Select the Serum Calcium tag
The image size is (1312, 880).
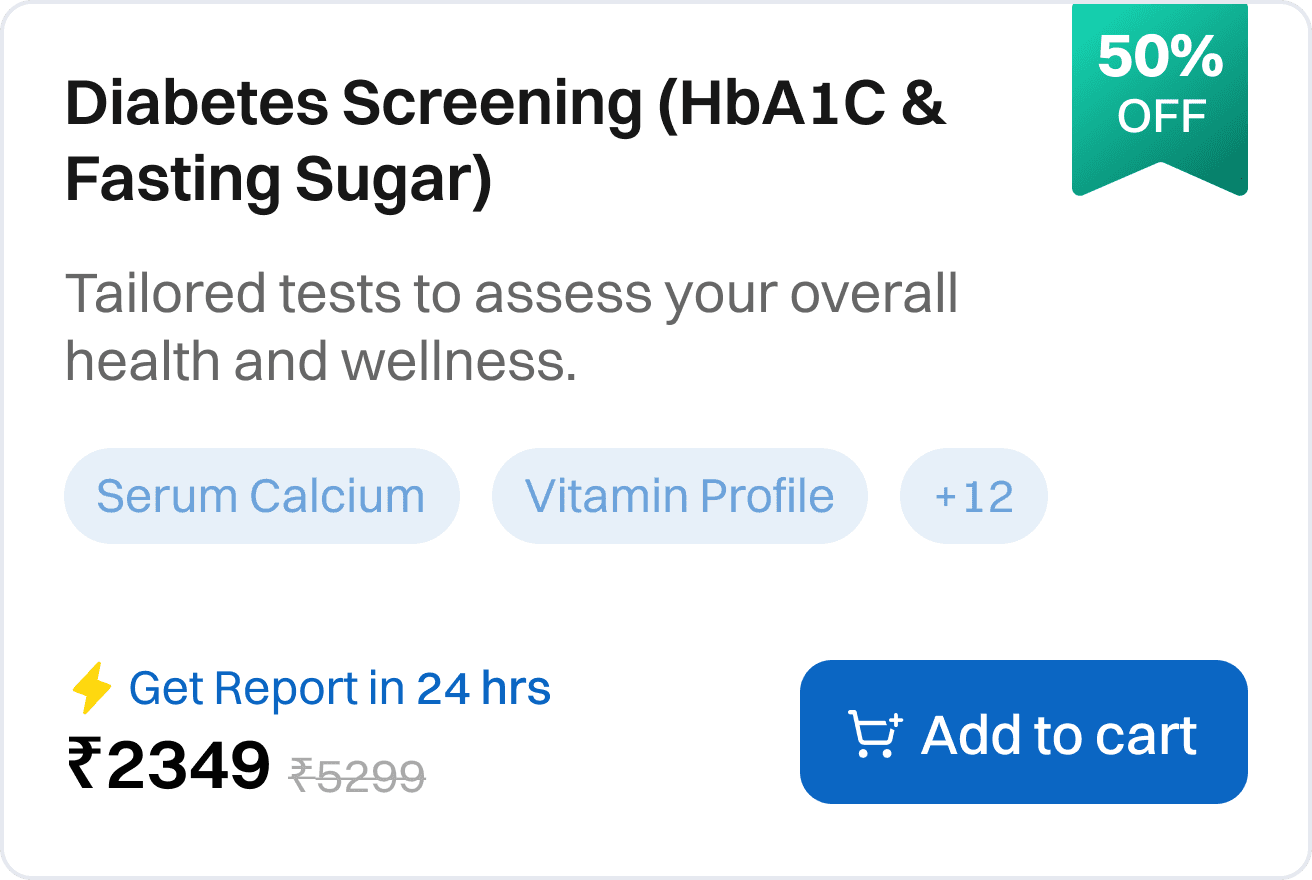coord(261,496)
